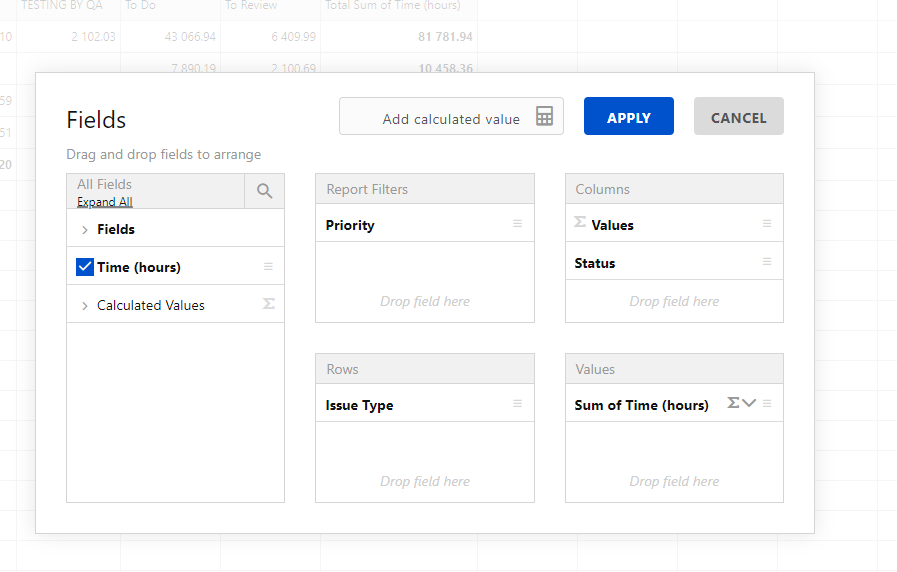Expand the Fields tree node
The width and height of the screenshot is (897, 572).
(85, 230)
